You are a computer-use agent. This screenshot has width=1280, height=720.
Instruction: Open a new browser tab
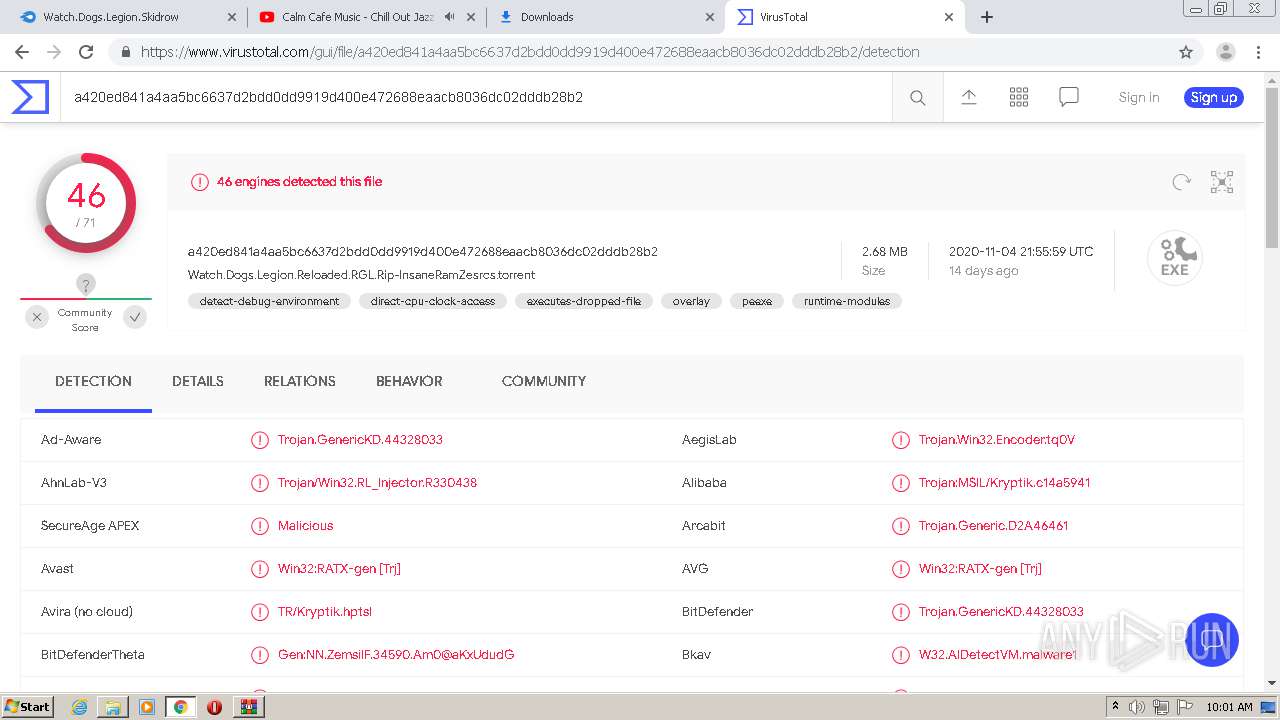coord(986,17)
